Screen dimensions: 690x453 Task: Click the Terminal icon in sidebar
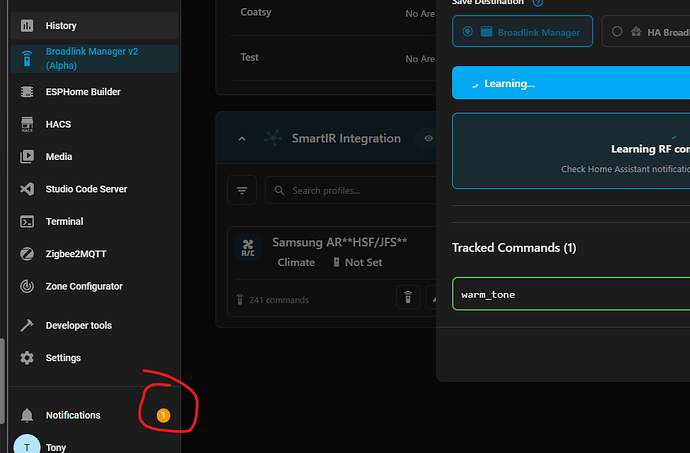click(27, 221)
